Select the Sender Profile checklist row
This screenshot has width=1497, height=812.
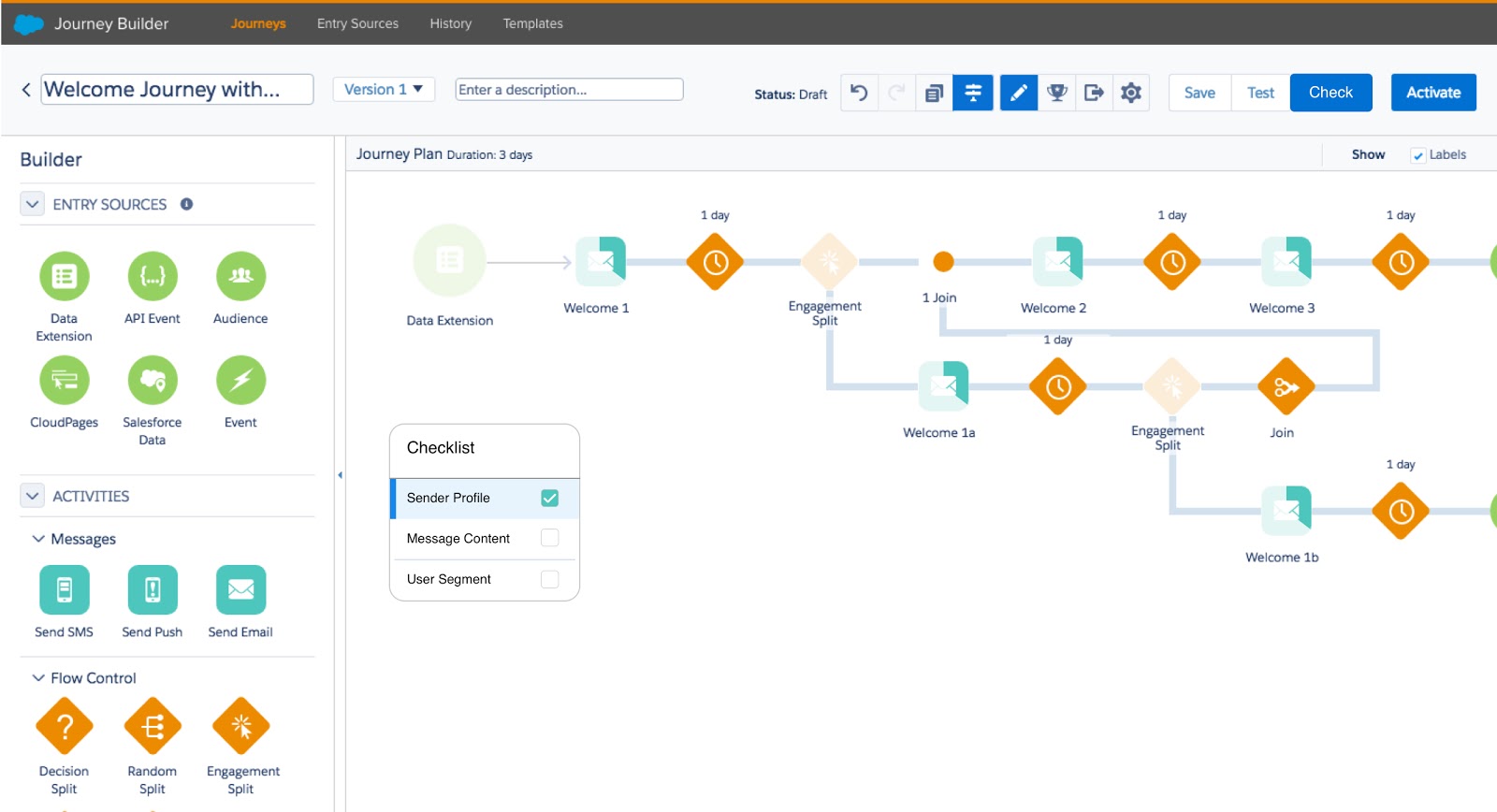pos(485,498)
